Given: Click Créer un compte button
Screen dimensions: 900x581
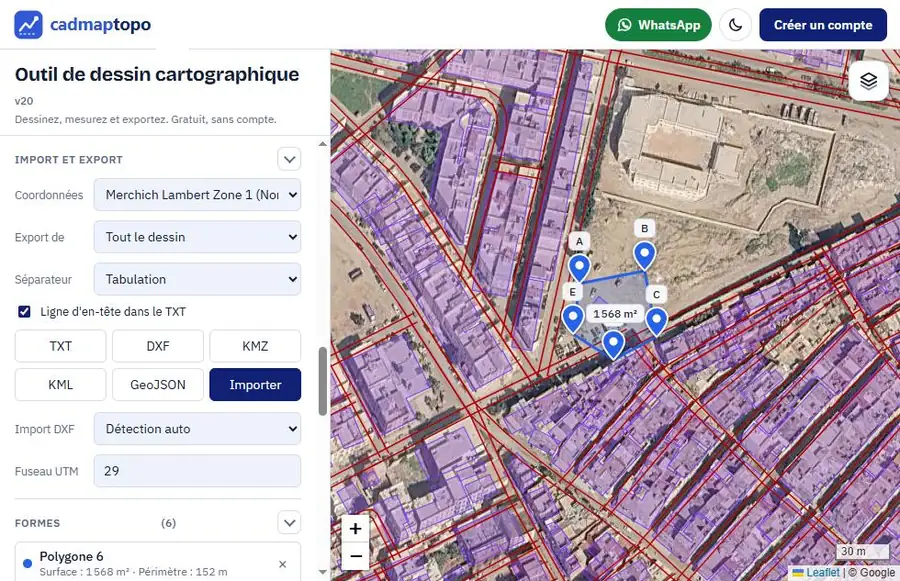Looking at the screenshot, I should pos(823,25).
